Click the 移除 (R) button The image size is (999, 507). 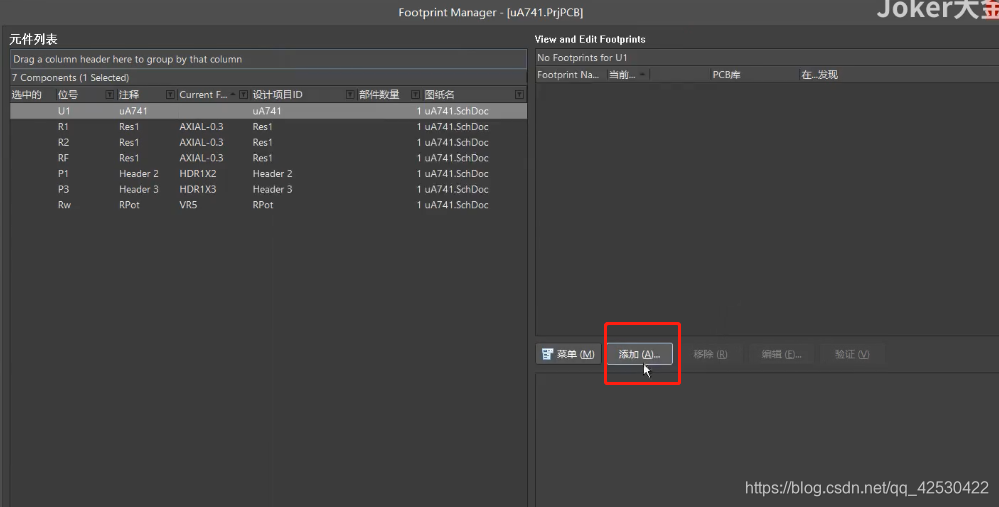(710, 354)
